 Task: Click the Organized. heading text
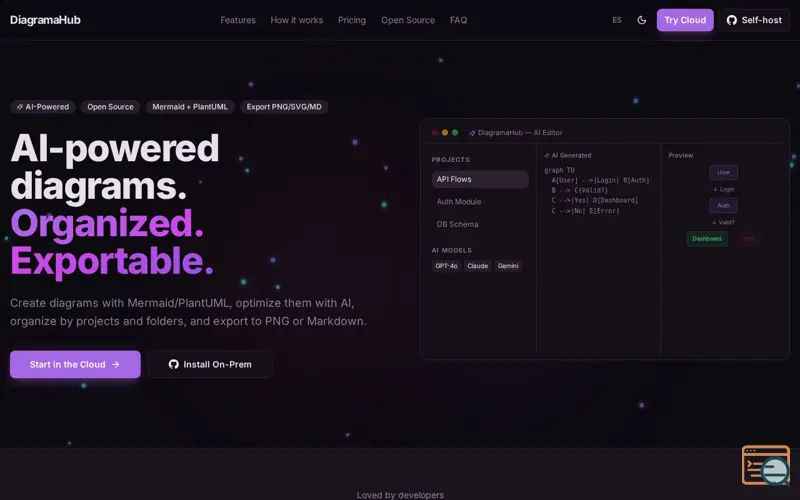[107, 223]
